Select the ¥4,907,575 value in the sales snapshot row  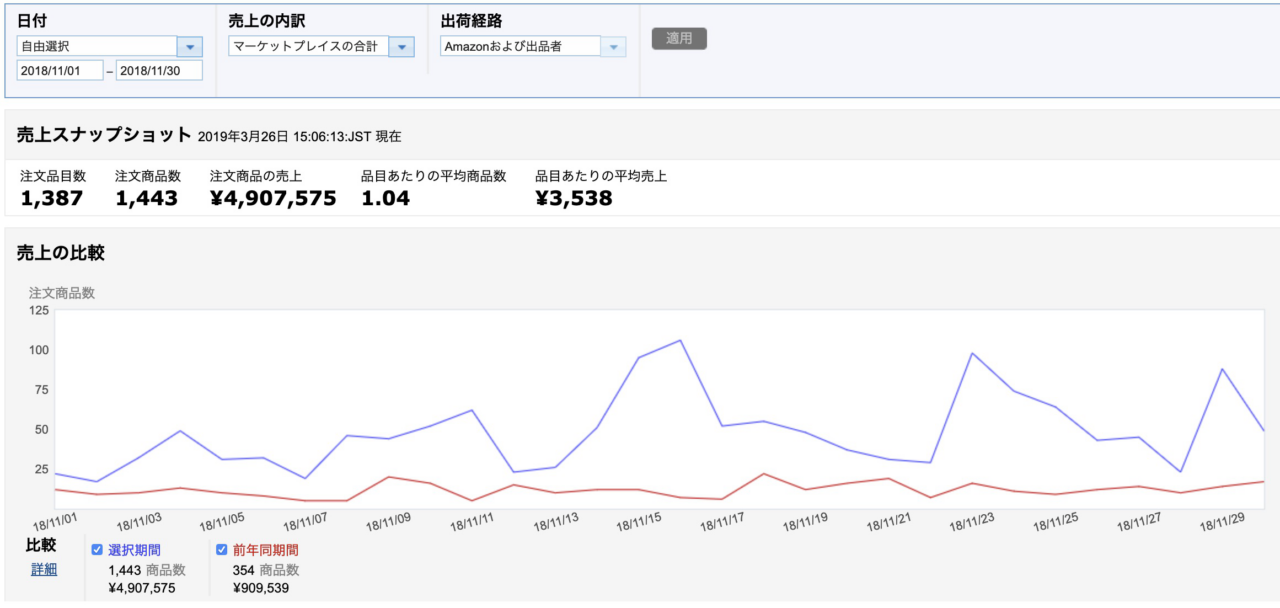(273, 198)
